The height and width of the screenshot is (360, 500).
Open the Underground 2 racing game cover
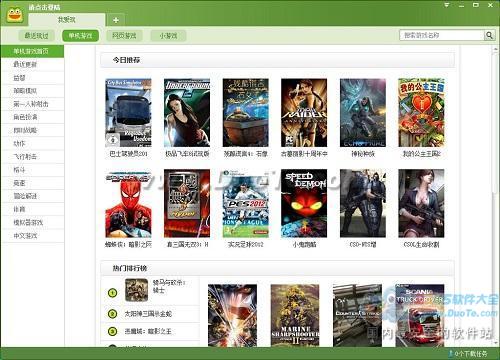pos(187,113)
